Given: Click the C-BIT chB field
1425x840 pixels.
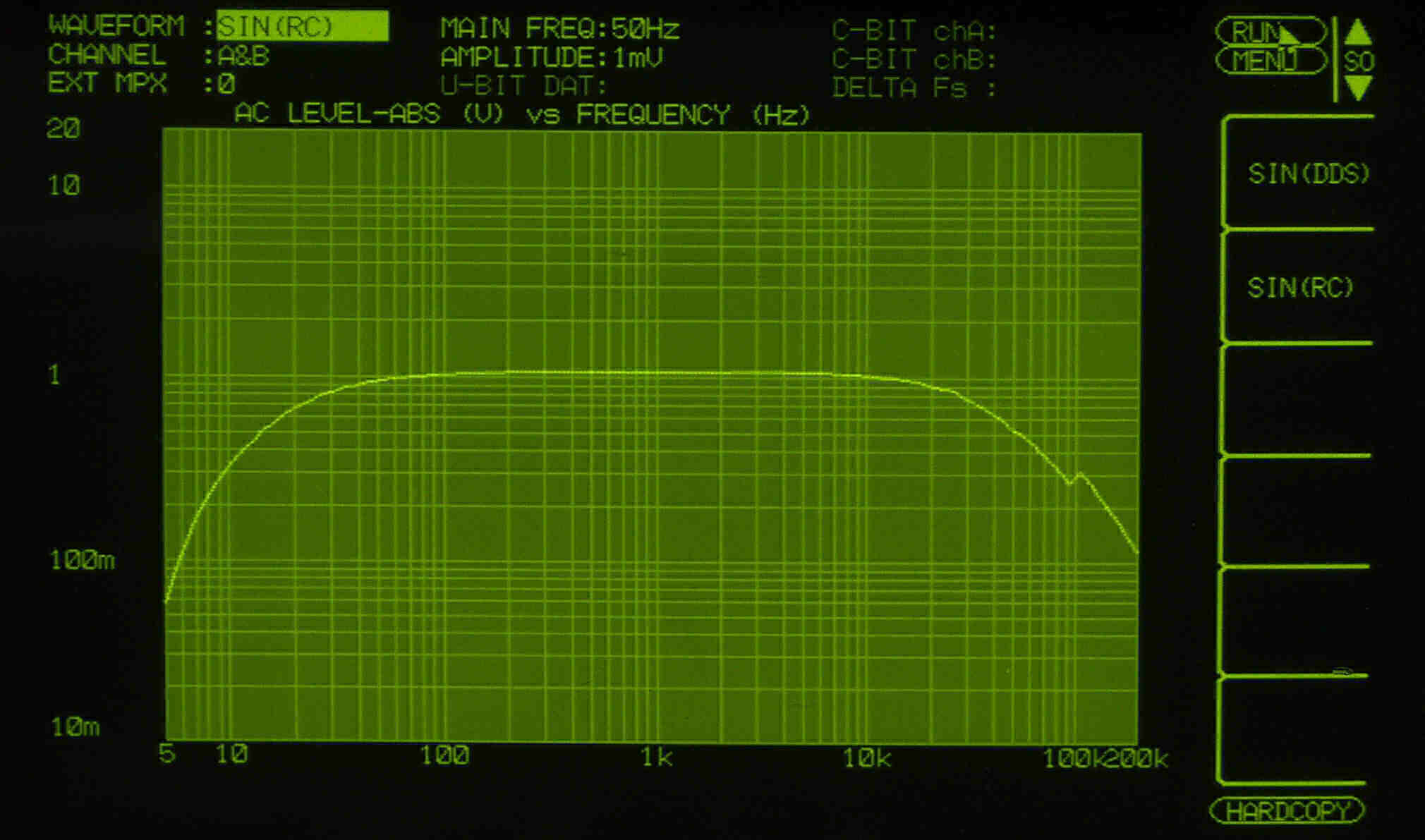Looking at the screenshot, I should pyautogui.click(x=914, y=60).
